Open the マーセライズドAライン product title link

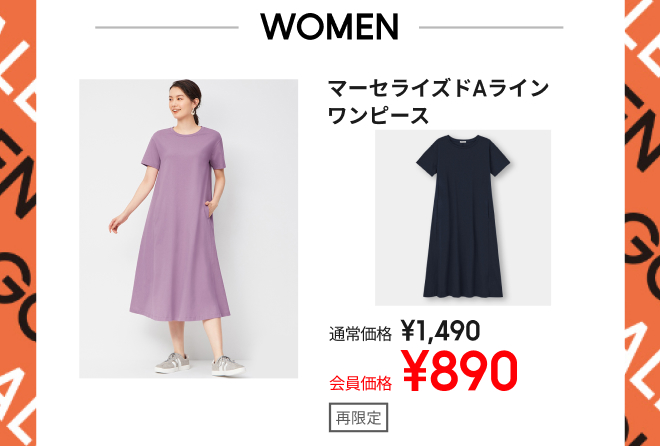click(438, 88)
